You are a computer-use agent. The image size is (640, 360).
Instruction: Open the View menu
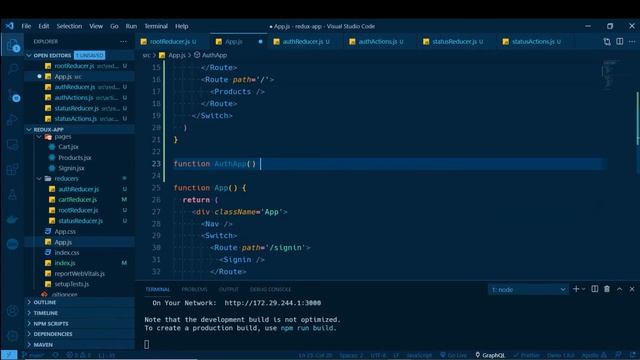[x=96, y=26]
